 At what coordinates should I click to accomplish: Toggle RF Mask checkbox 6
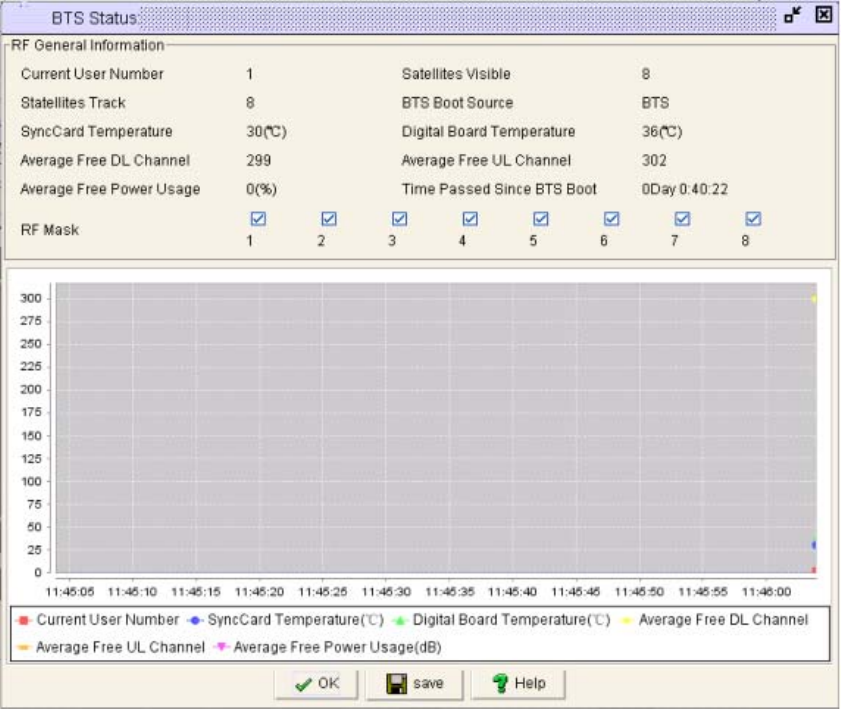coord(612,219)
